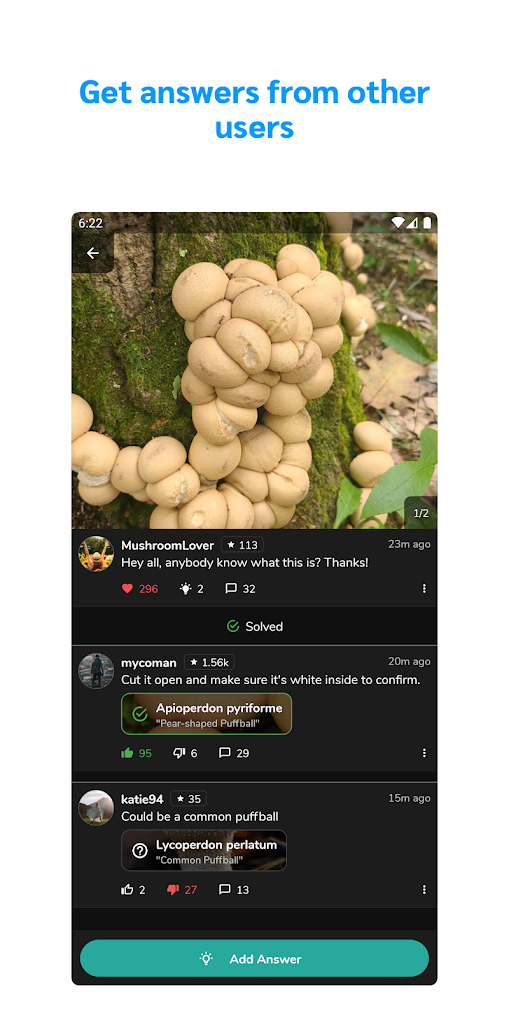The width and height of the screenshot is (509, 1018).
Task: Tap the Add Answer button
Action: click(254, 958)
